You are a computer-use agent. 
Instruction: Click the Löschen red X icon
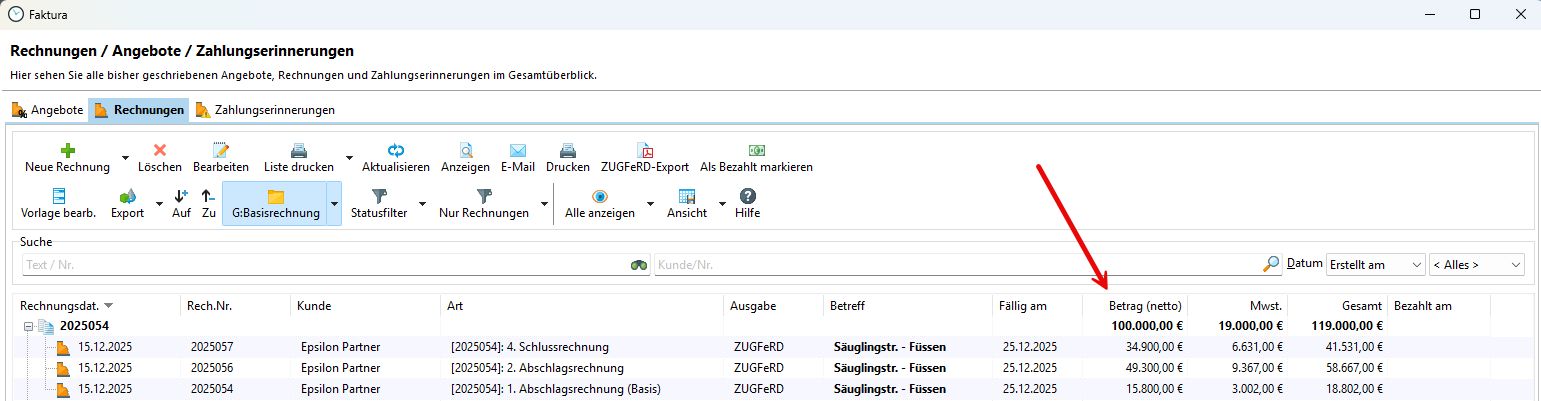(x=159, y=151)
